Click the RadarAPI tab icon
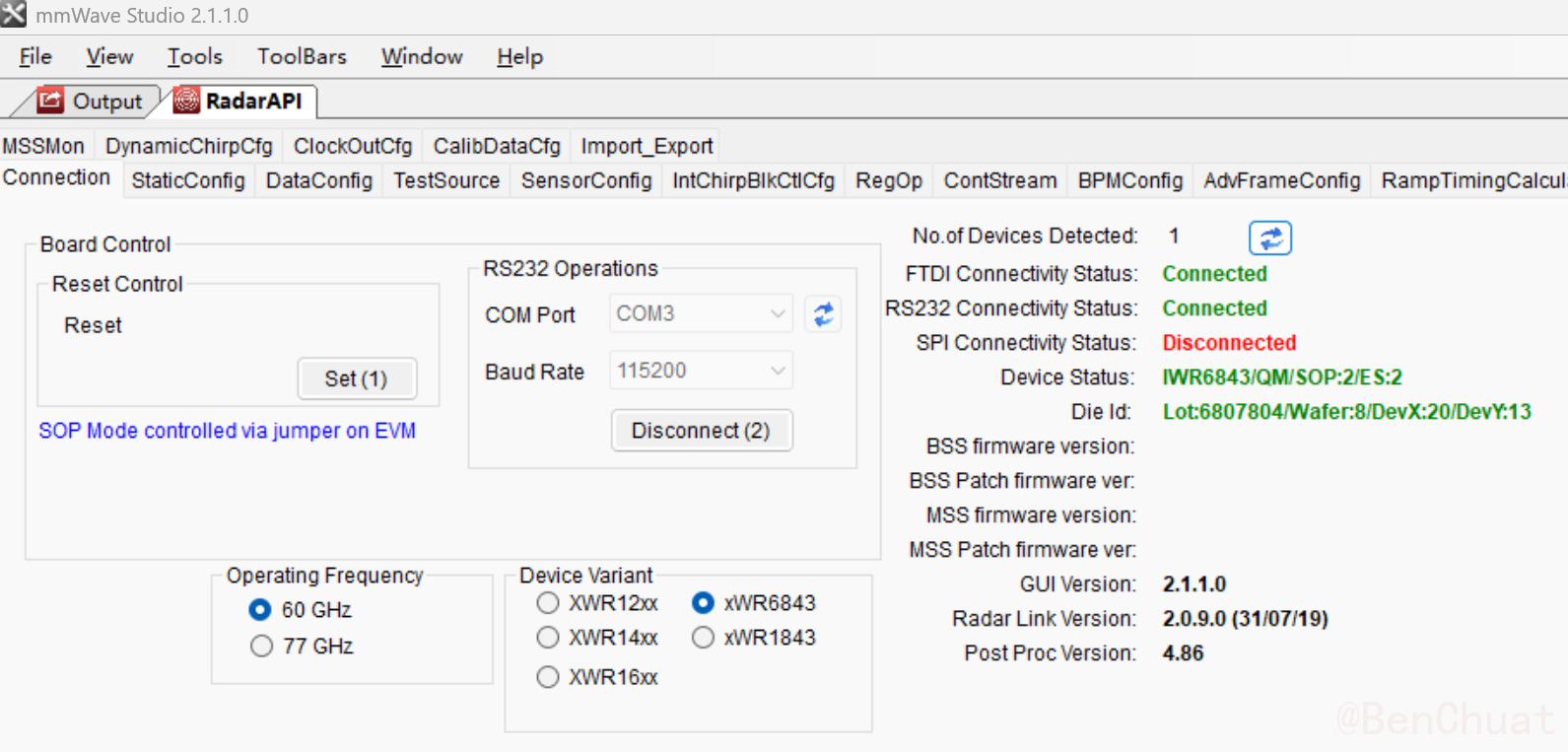1568x752 pixels. click(186, 101)
